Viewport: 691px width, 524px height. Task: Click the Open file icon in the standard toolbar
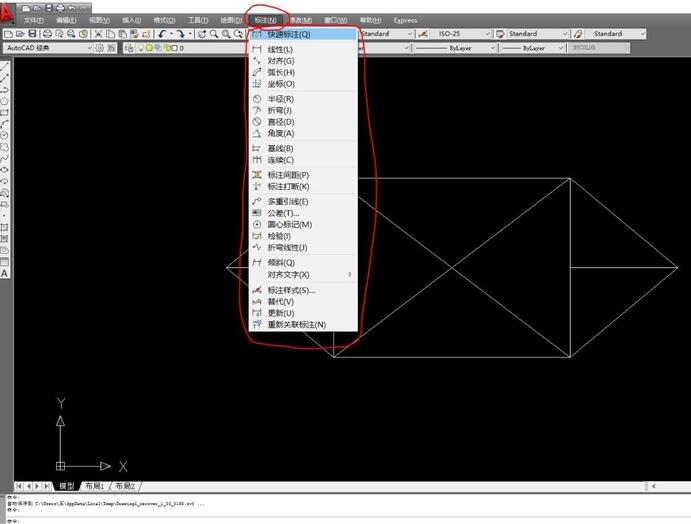tap(20, 34)
